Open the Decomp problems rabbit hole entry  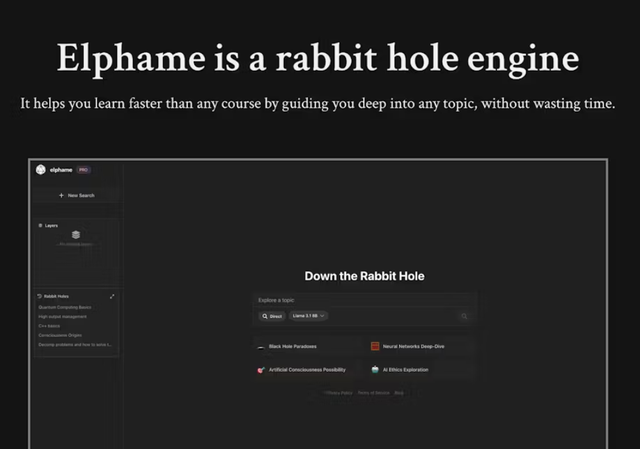pos(75,345)
